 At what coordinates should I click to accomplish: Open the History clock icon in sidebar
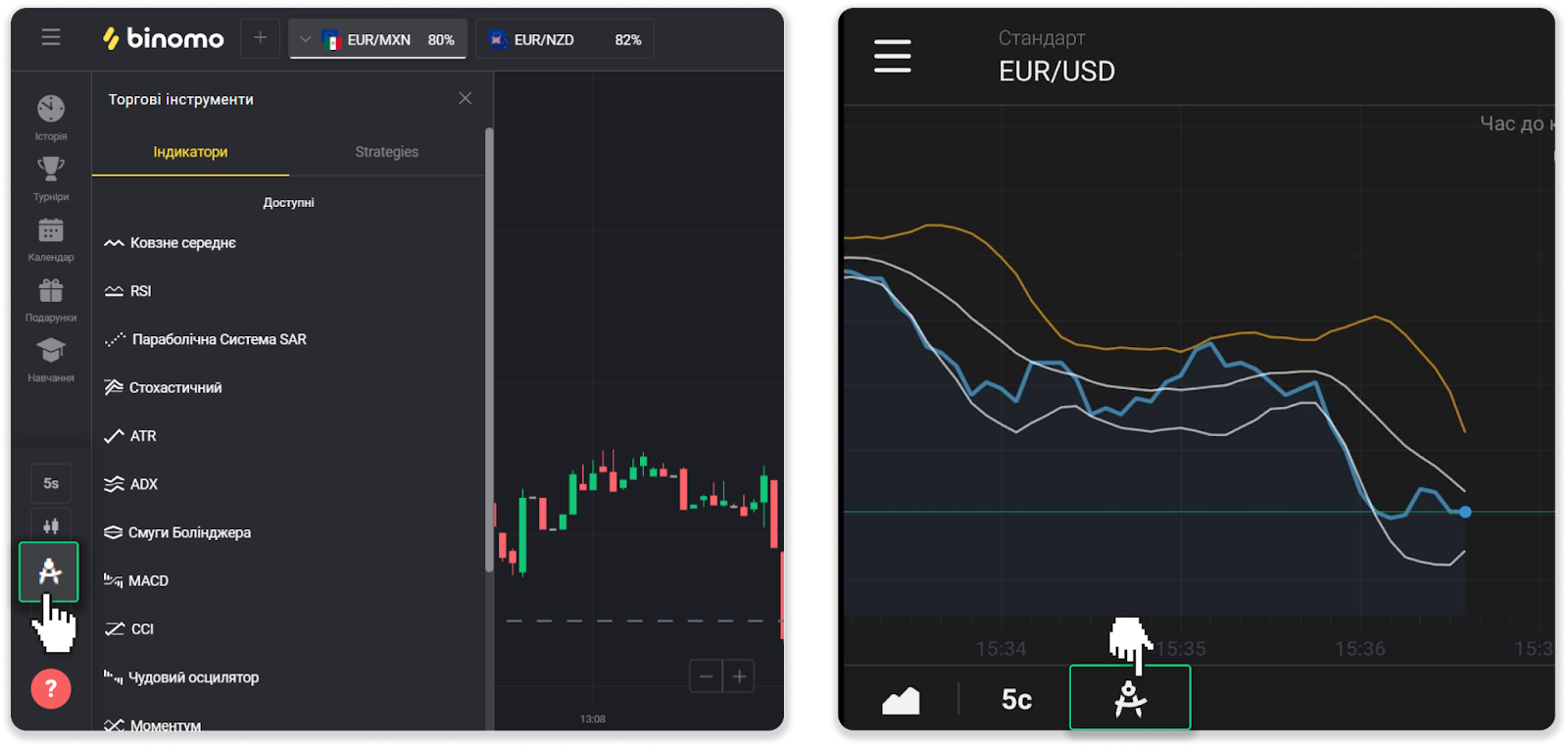tap(51, 109)
